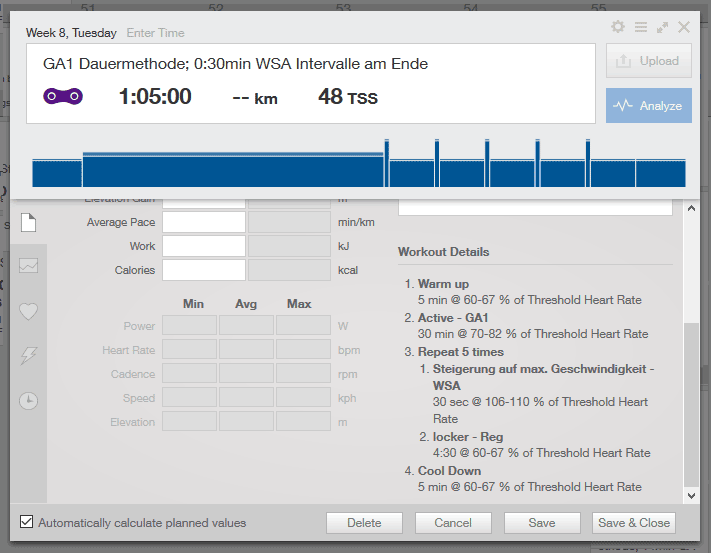Click the Upload button
This screenshot has width=711, height=553.
tap(648, 61)
